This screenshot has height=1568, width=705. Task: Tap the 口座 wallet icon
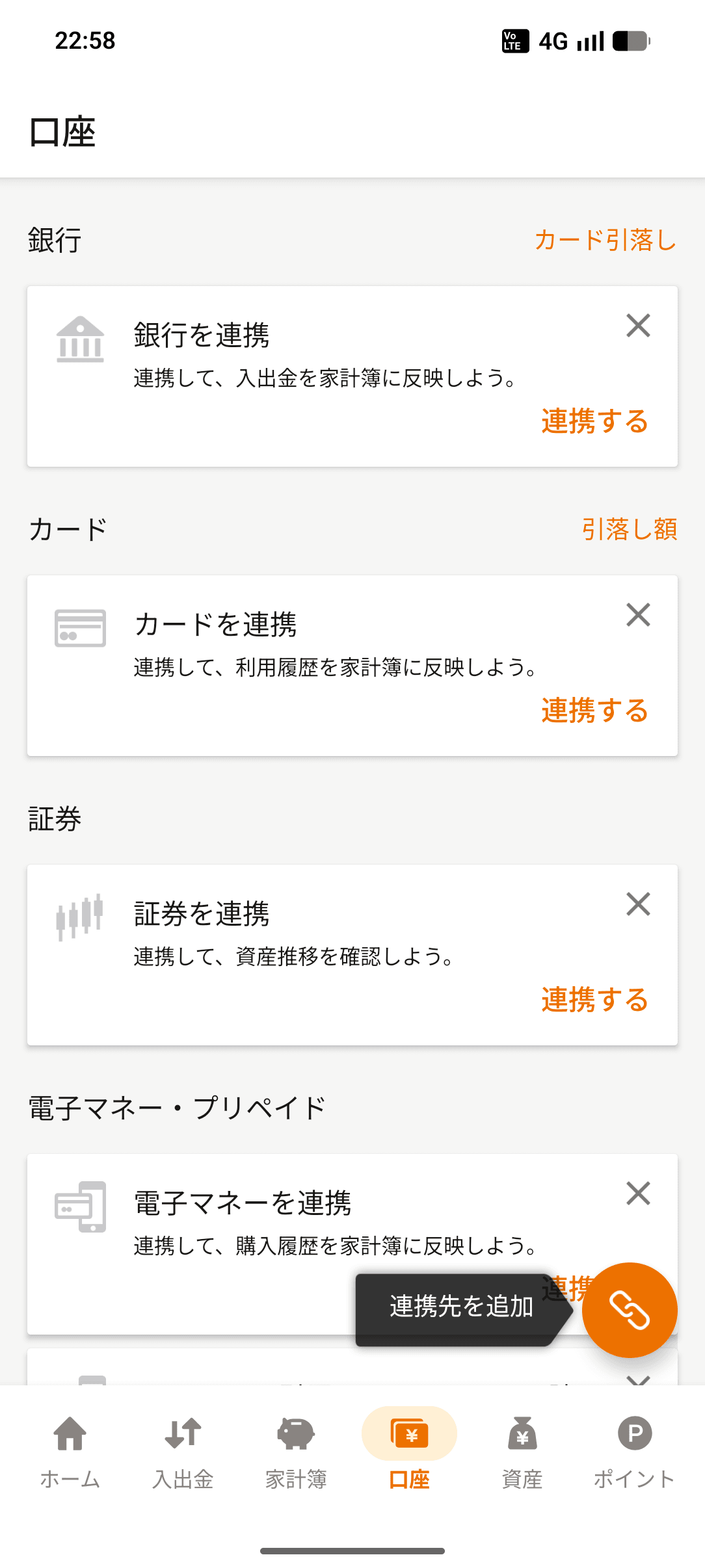click(409, 1434)
